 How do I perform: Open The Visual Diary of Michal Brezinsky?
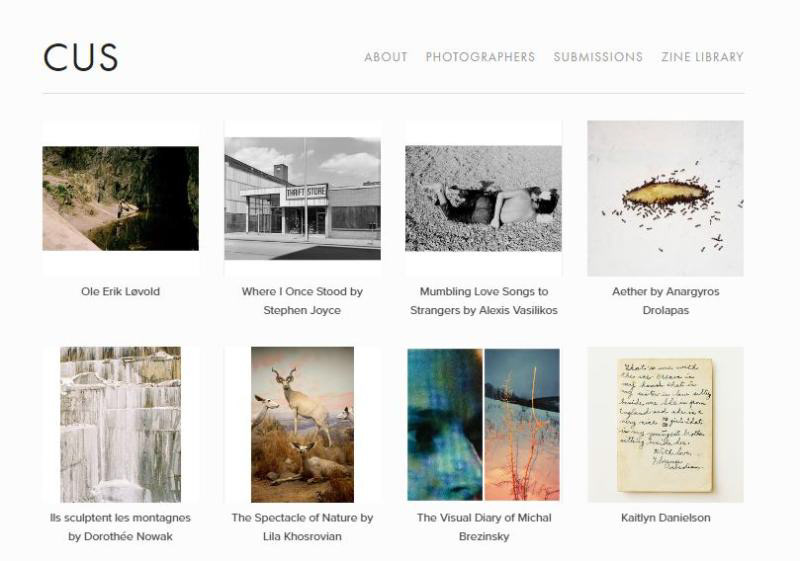pos(483,527)
